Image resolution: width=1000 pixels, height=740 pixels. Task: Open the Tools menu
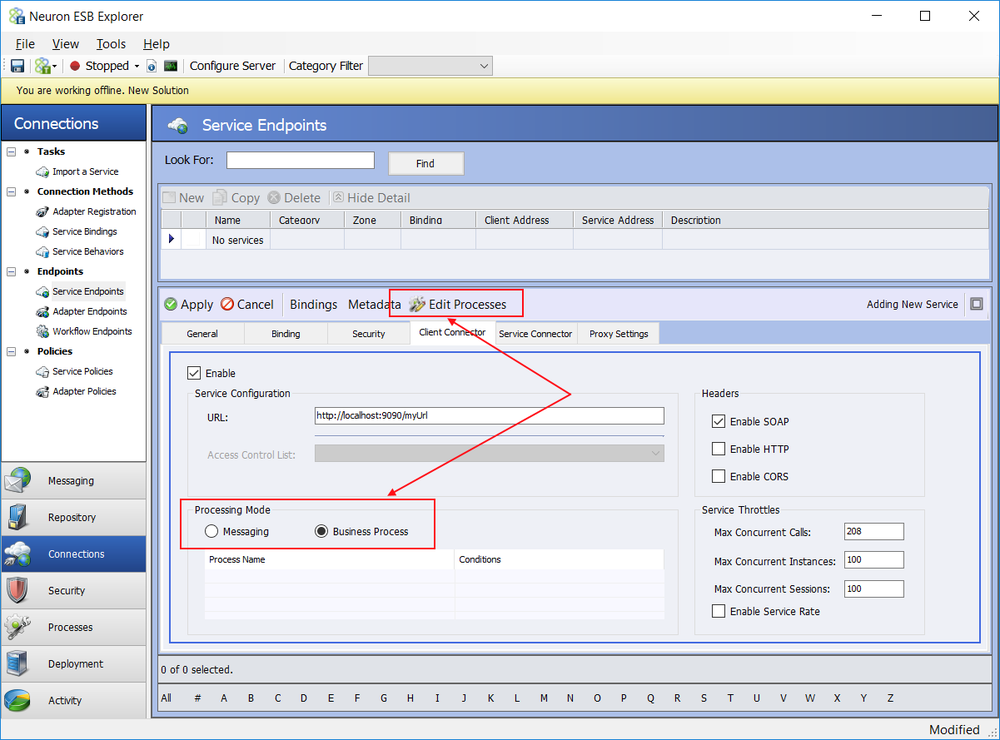pos(111,44)
